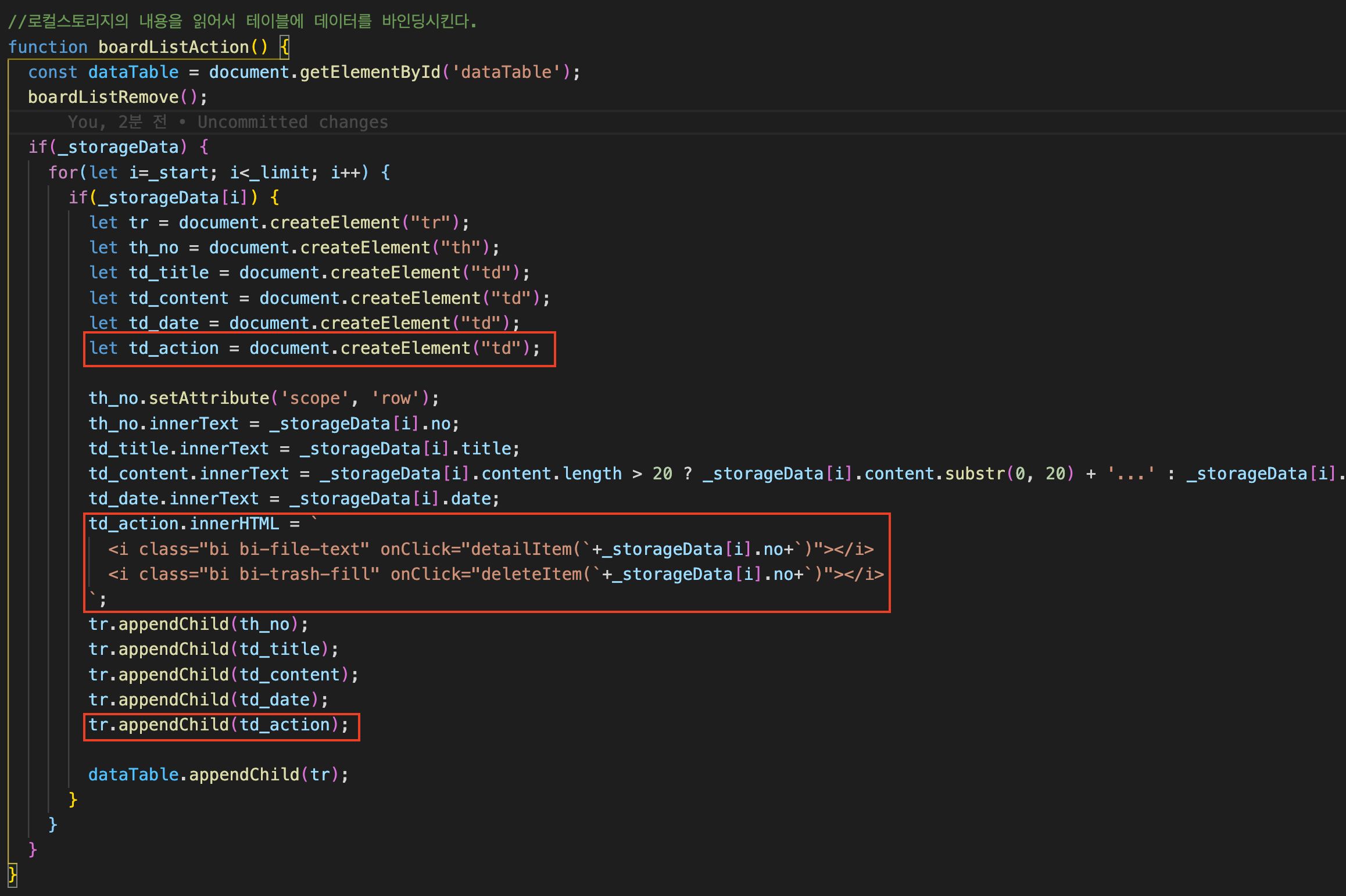Click dataTable.appendChild(tr) statement
The height and width of the screenshot is (896, 1346).
[x=218, y=775]
